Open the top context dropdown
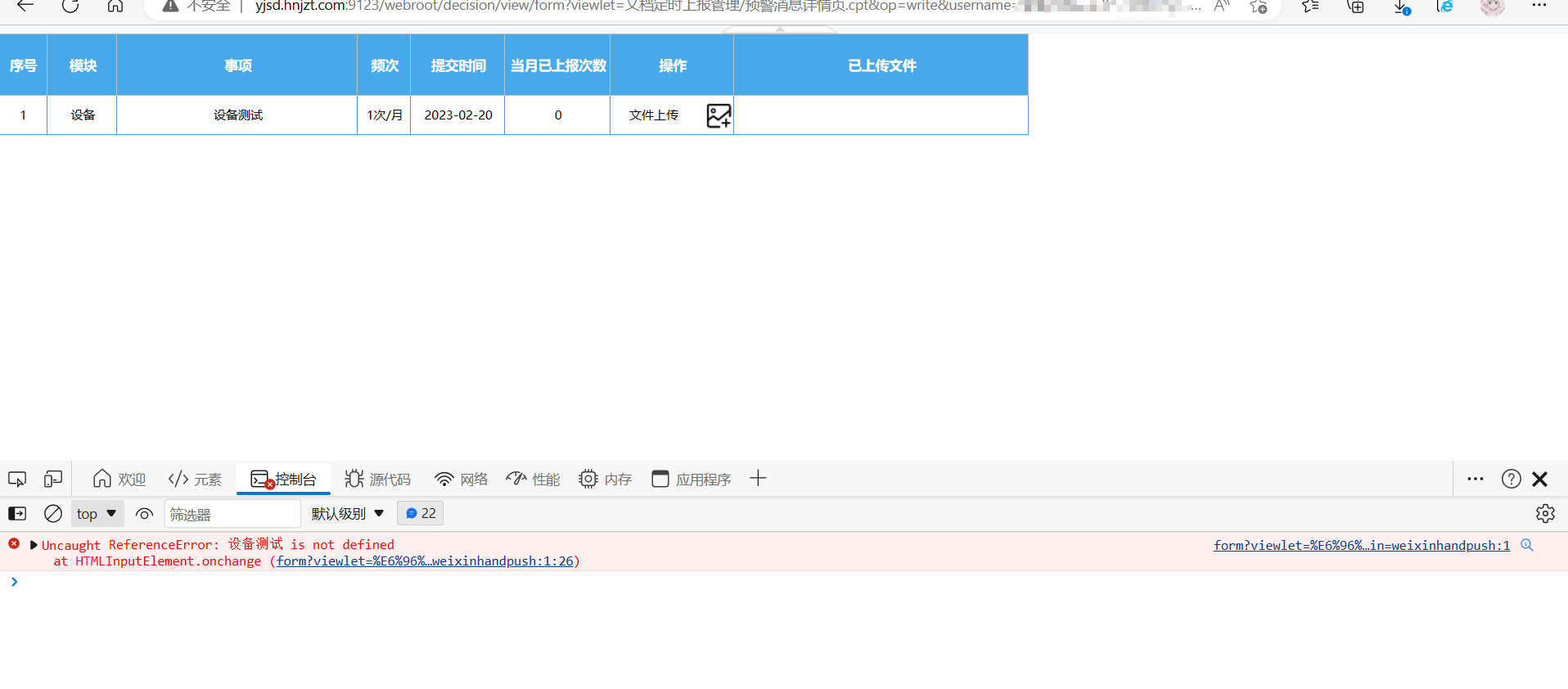 97,513
